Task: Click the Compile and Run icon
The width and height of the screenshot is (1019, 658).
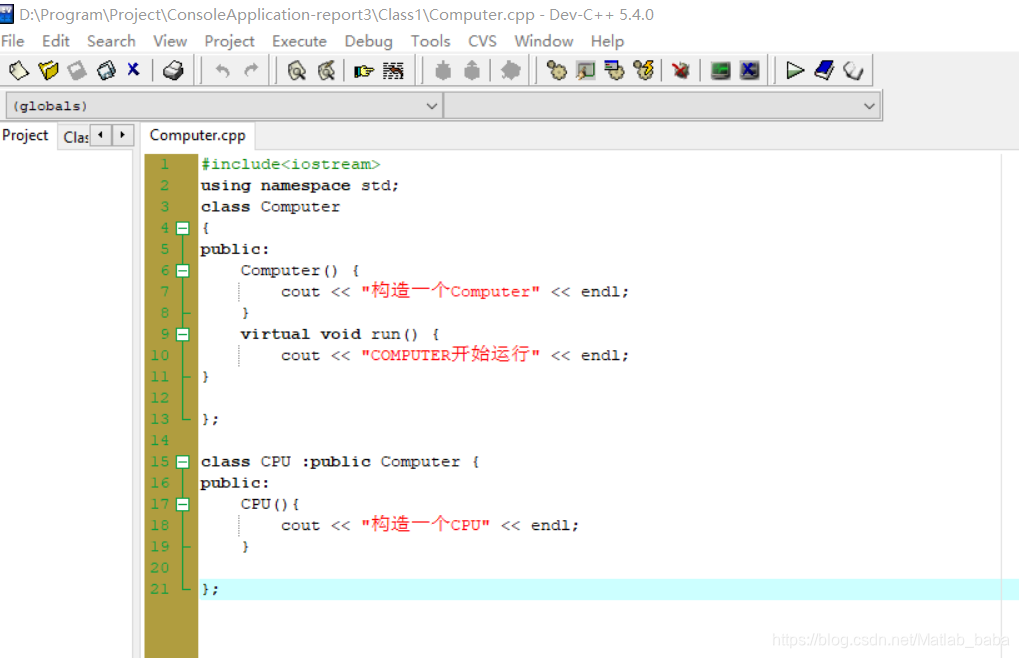Action: coord(614,70)
